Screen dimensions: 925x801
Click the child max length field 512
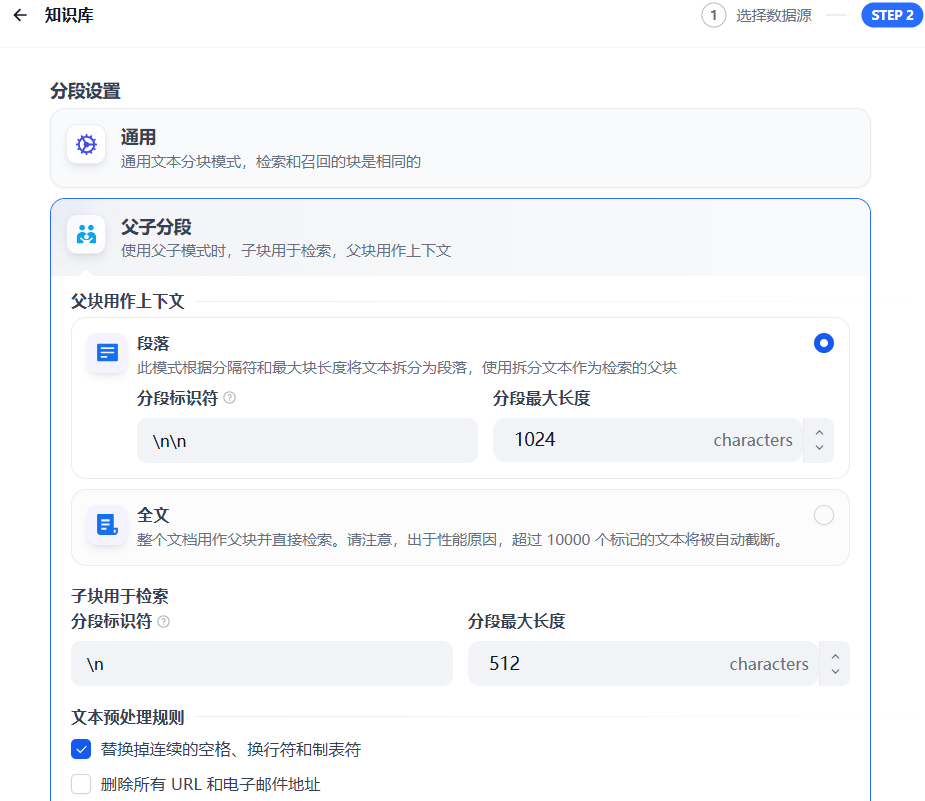click(643, 664)
